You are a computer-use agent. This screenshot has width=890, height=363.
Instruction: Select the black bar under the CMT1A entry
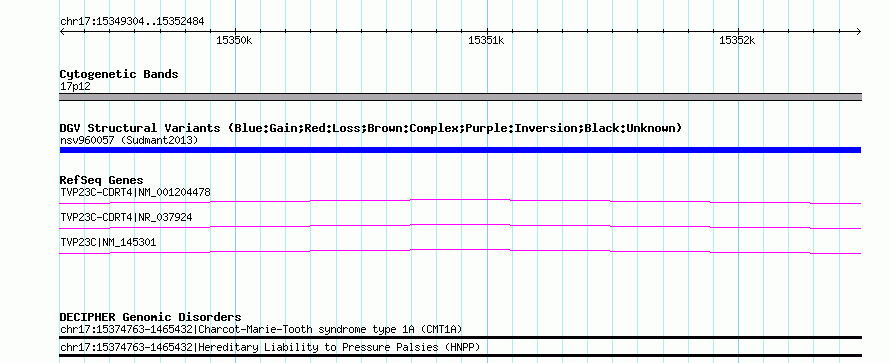460,337
